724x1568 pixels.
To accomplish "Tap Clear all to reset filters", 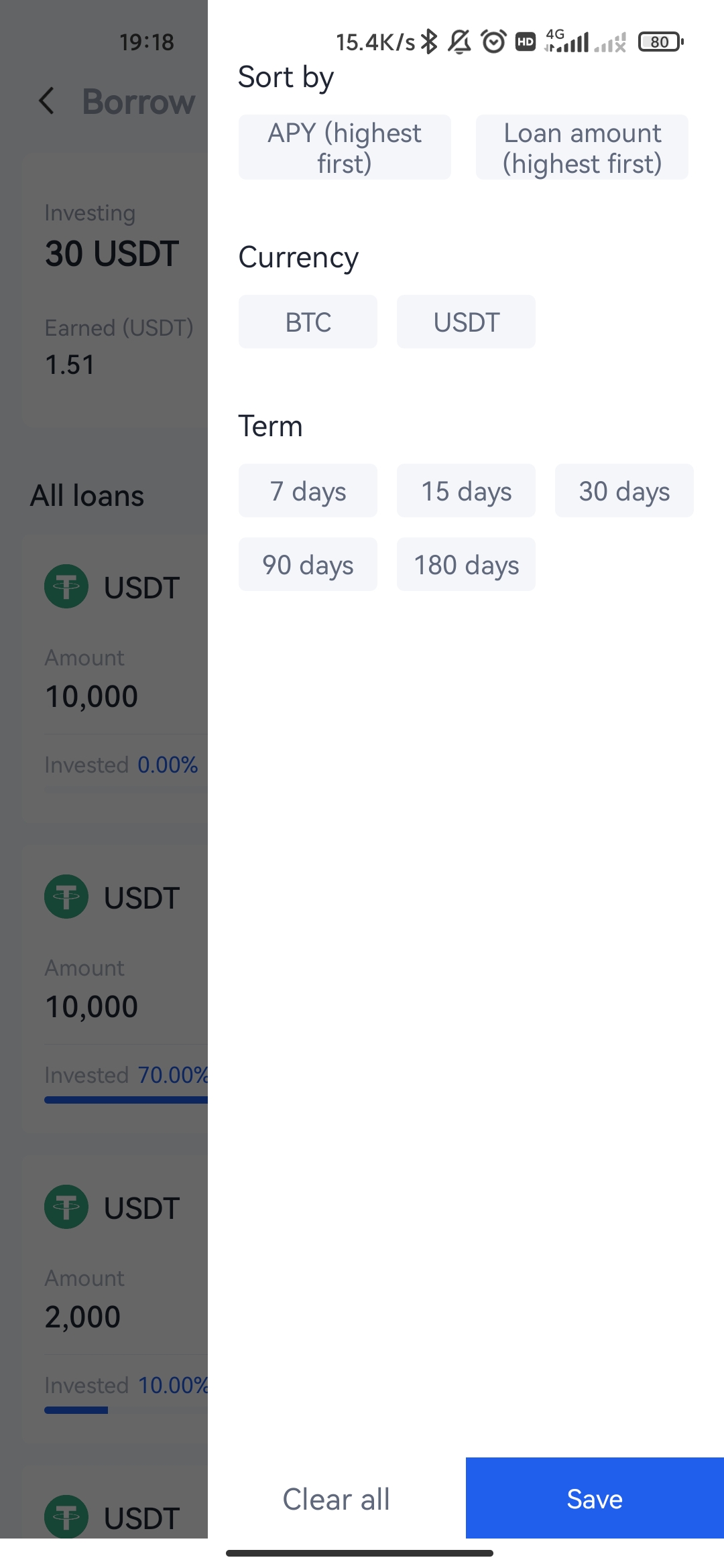I will tap(337, 1498).
